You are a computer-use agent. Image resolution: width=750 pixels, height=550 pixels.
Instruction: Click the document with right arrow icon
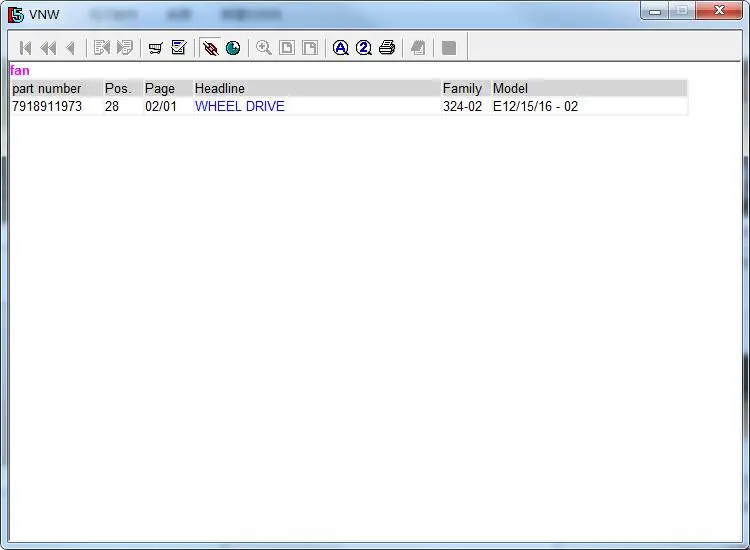pyautogui.click(x=125, y=48)
